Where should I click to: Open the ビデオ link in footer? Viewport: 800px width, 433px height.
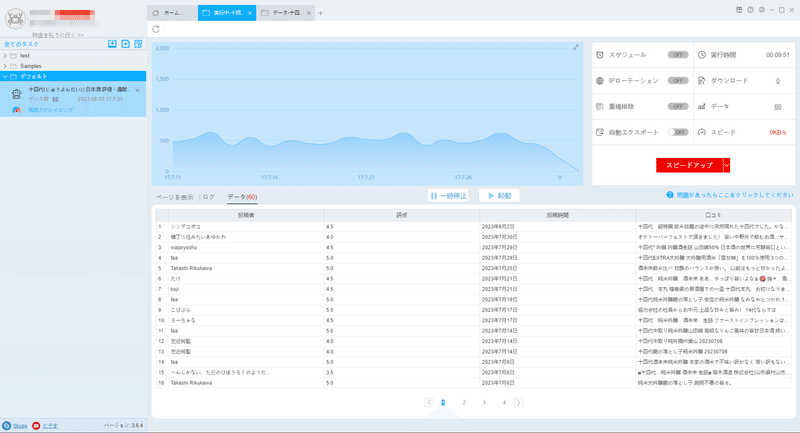[49, 426]
